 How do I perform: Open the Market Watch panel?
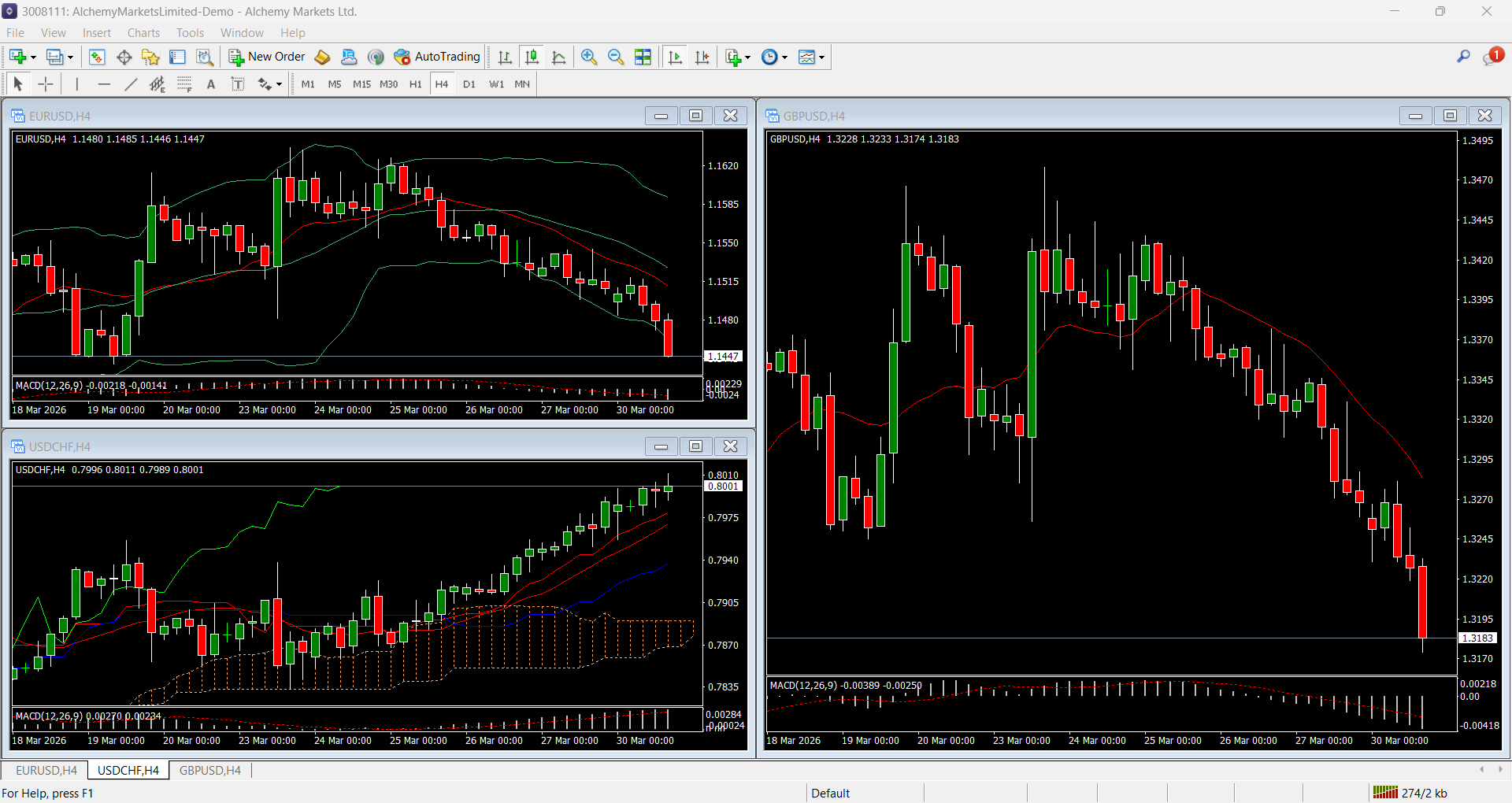coord(97,57)
